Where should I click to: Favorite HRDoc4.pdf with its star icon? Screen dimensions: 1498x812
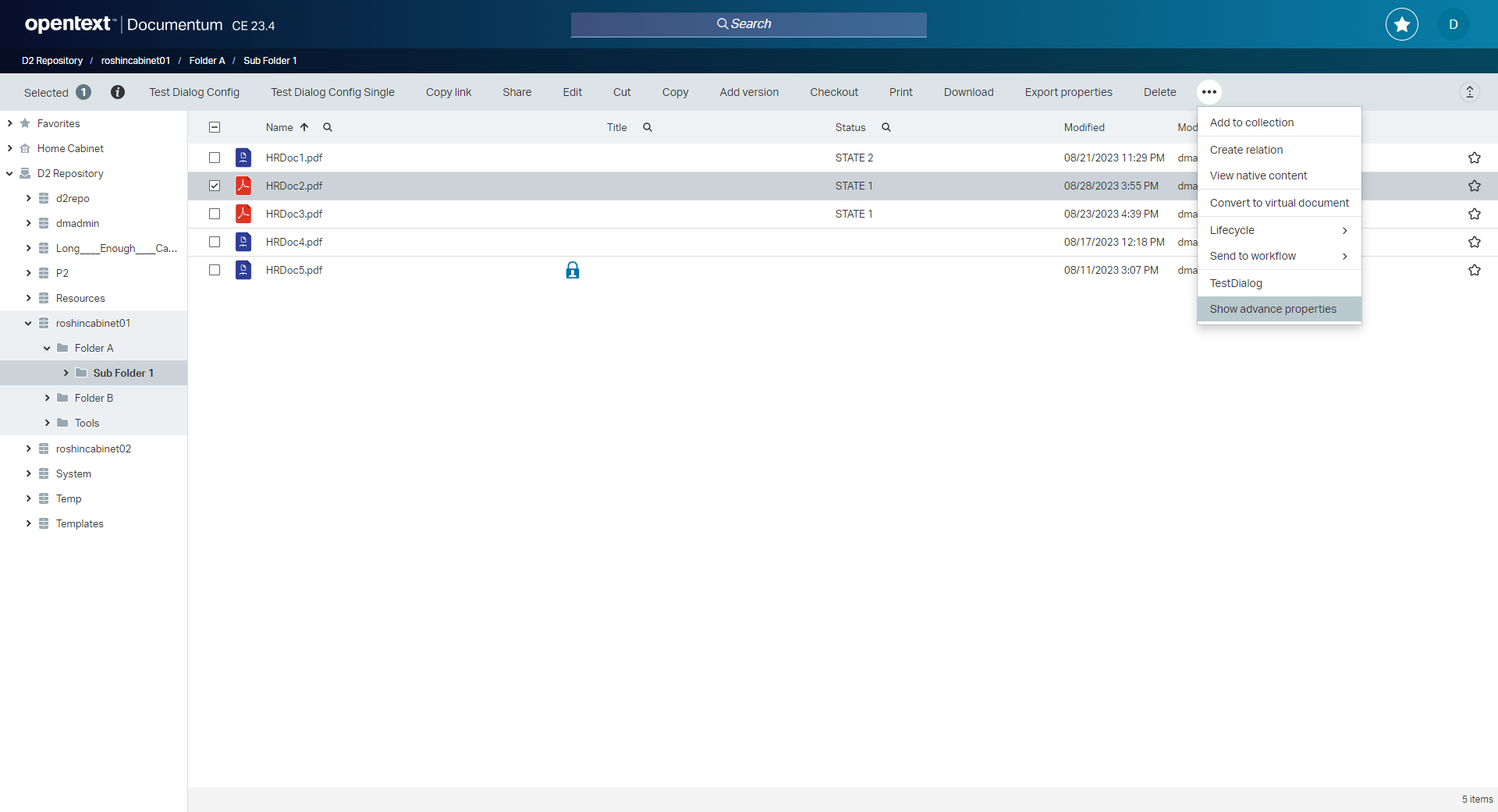[x=1475, y=242]
